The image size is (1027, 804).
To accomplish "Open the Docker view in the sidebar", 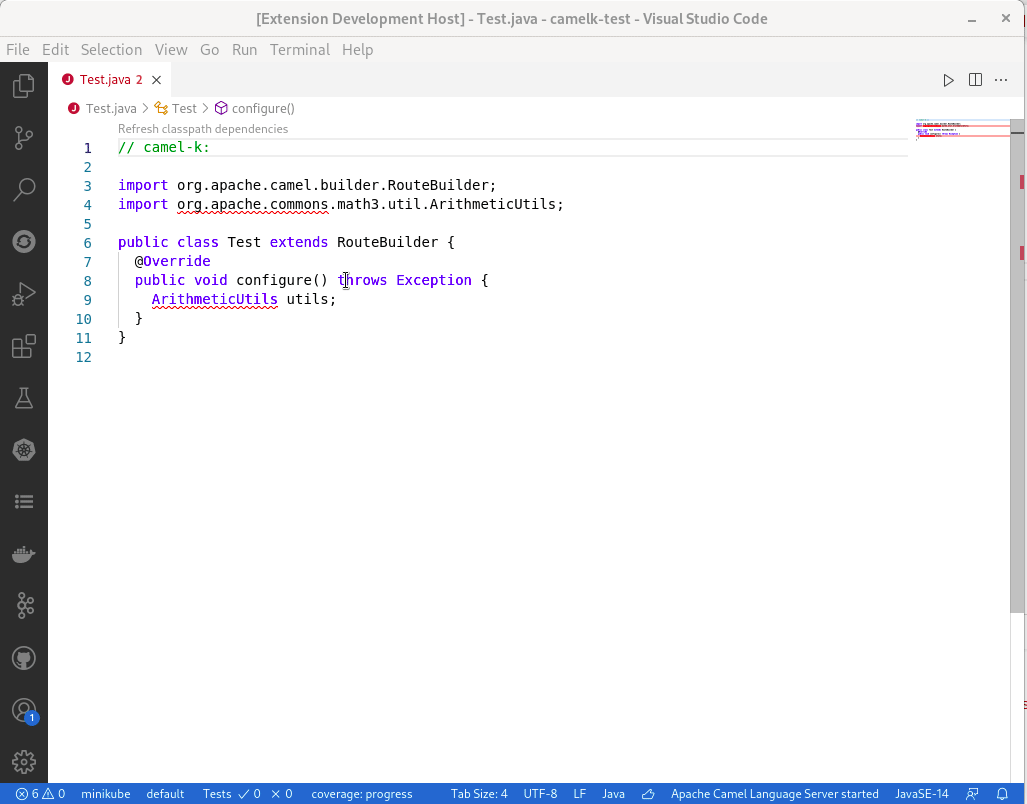I will pos(24,554).
